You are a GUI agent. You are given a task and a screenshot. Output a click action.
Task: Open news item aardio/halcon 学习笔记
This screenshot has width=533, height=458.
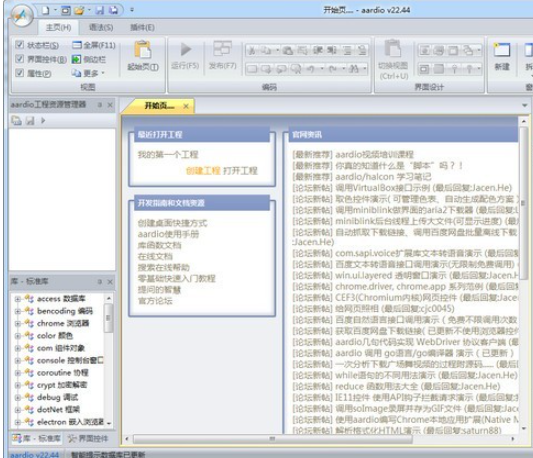[383, 177]
